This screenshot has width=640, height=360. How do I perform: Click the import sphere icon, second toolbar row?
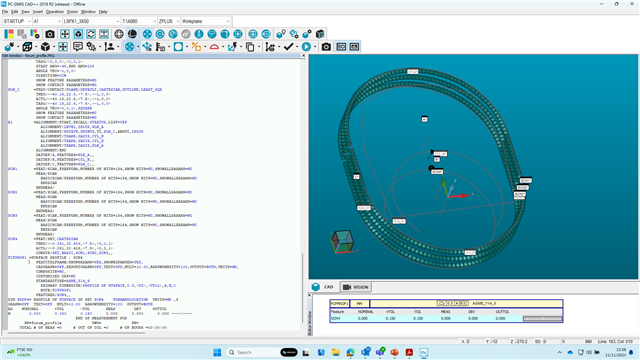click(x=9, y=47)
